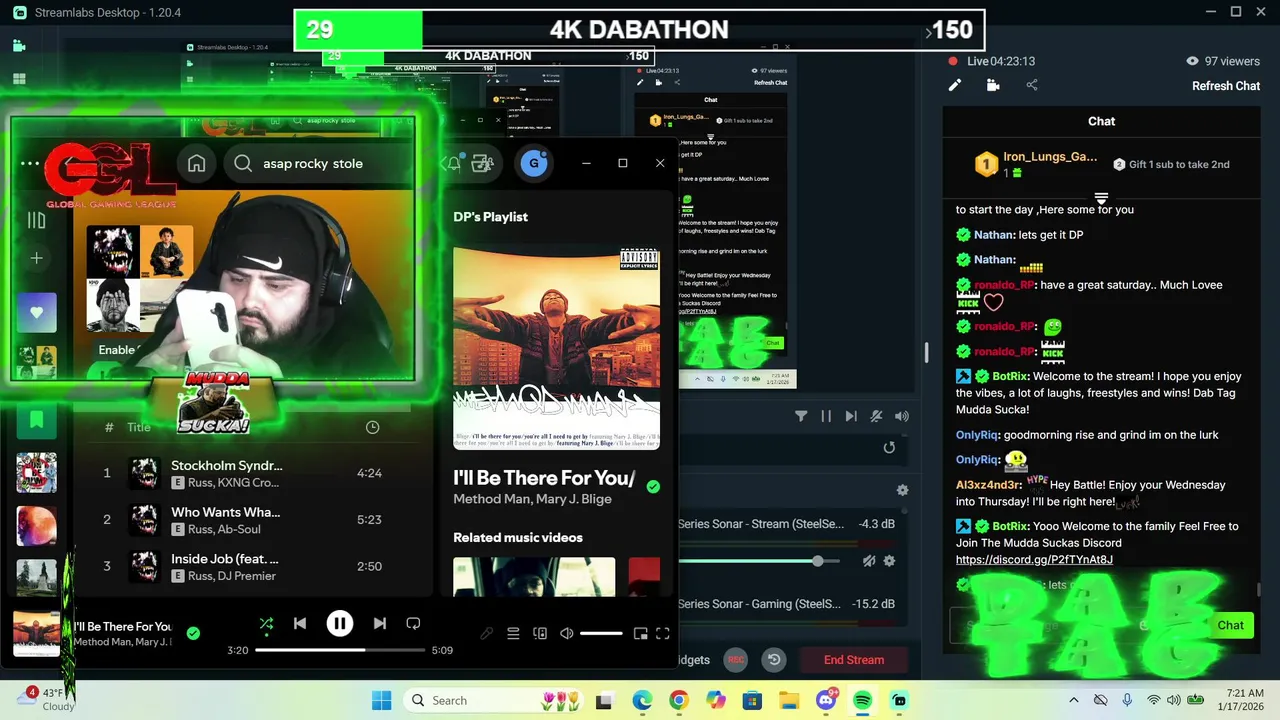Sort by the duration clock column
Image resolution: width=1280 pixels, height=720 pixels.
pos(372,427)
